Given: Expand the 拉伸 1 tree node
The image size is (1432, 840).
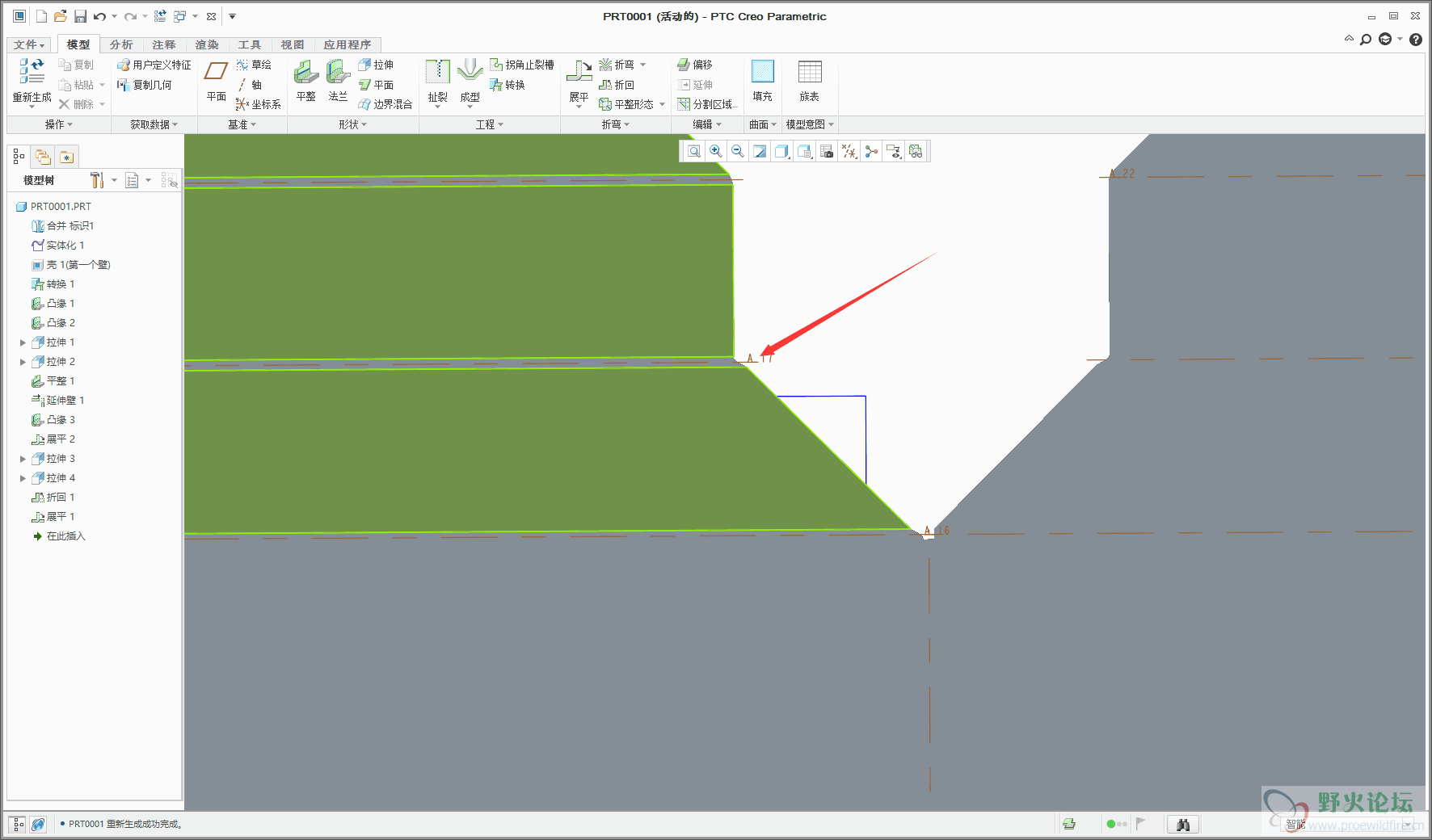Looking at the screenshot, I should (x=23, y=342).
